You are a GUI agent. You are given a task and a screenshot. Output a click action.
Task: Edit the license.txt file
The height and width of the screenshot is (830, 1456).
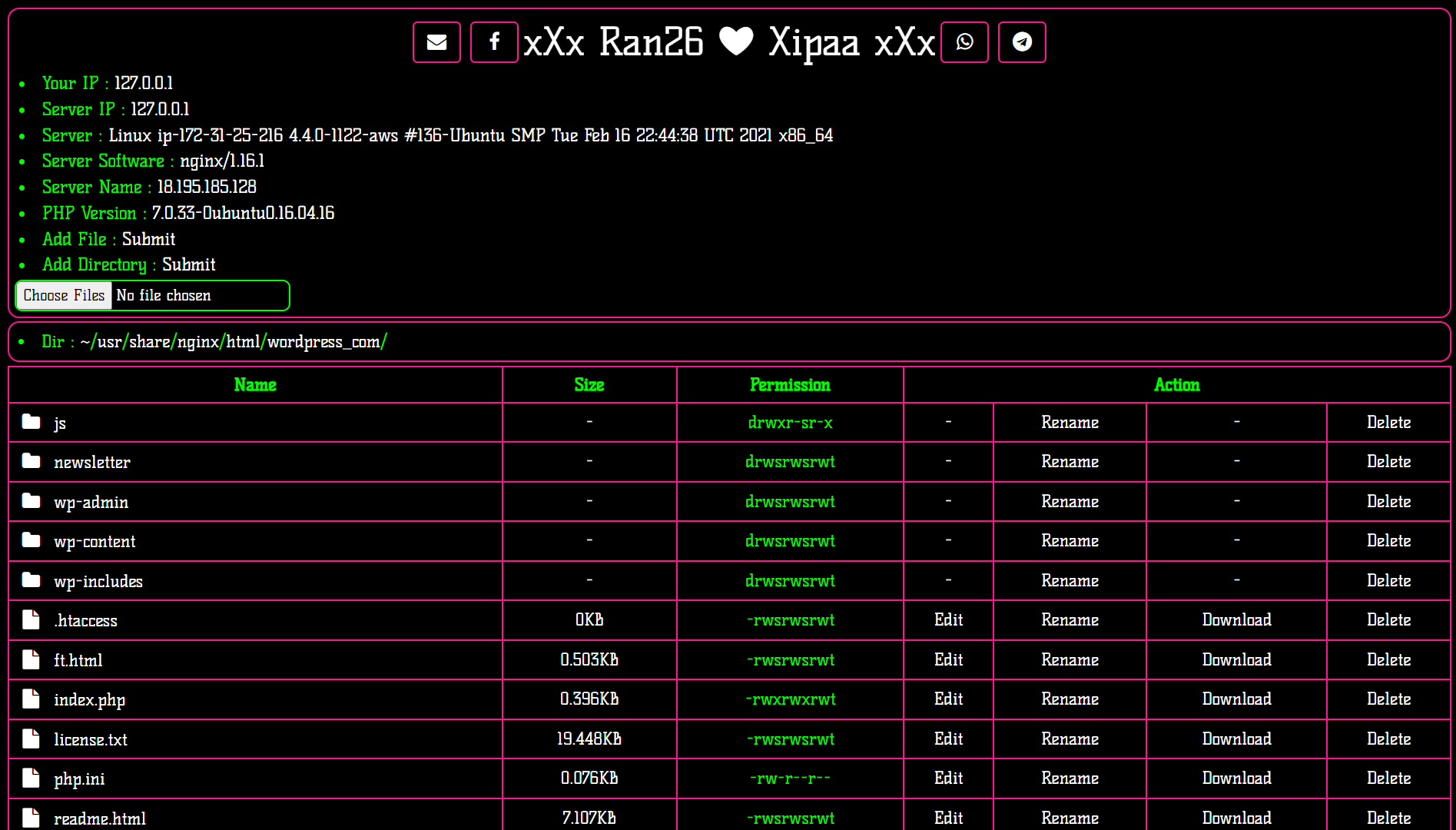[x=949, y=739]
